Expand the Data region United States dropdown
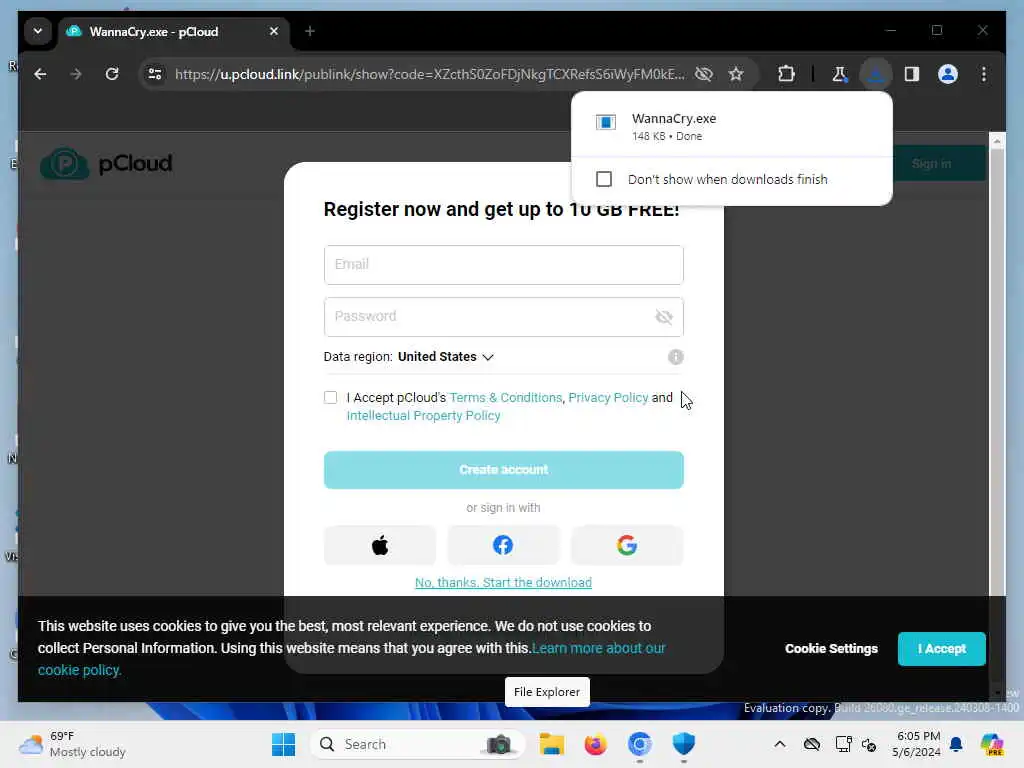This screenshot has height=768, width=1024. tap(445, 357)
